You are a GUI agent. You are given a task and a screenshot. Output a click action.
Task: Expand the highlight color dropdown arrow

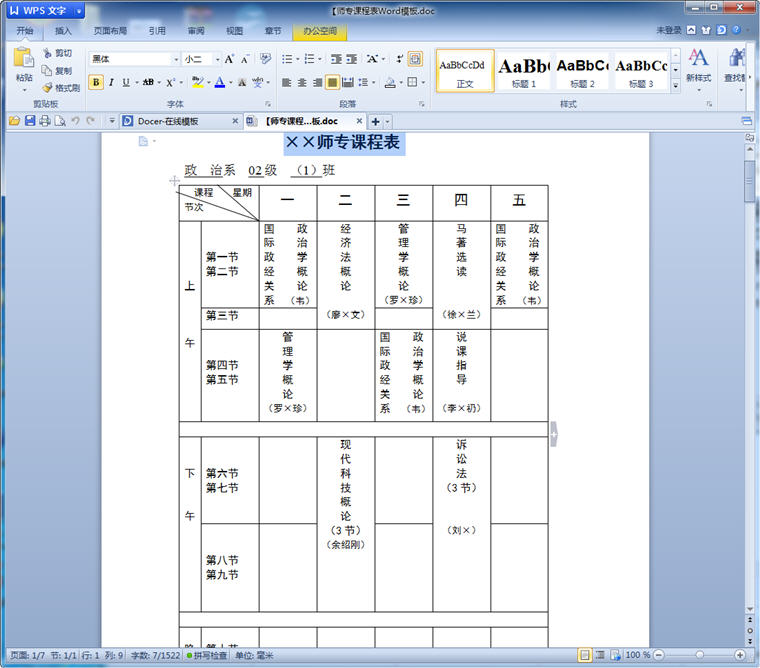click(208, 83)
